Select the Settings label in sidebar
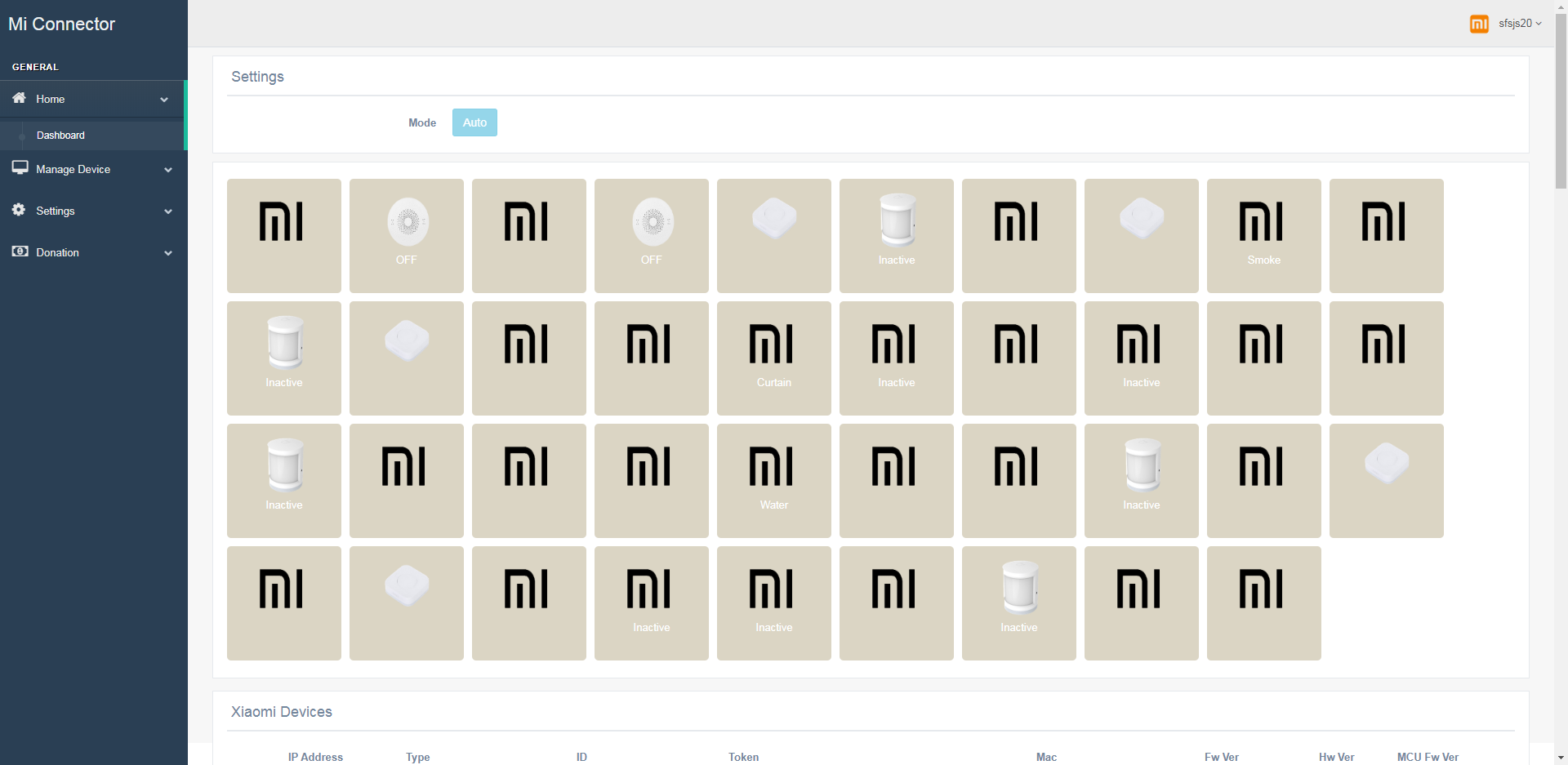Viewport: 1568px width, 765px height. point(56,211)
